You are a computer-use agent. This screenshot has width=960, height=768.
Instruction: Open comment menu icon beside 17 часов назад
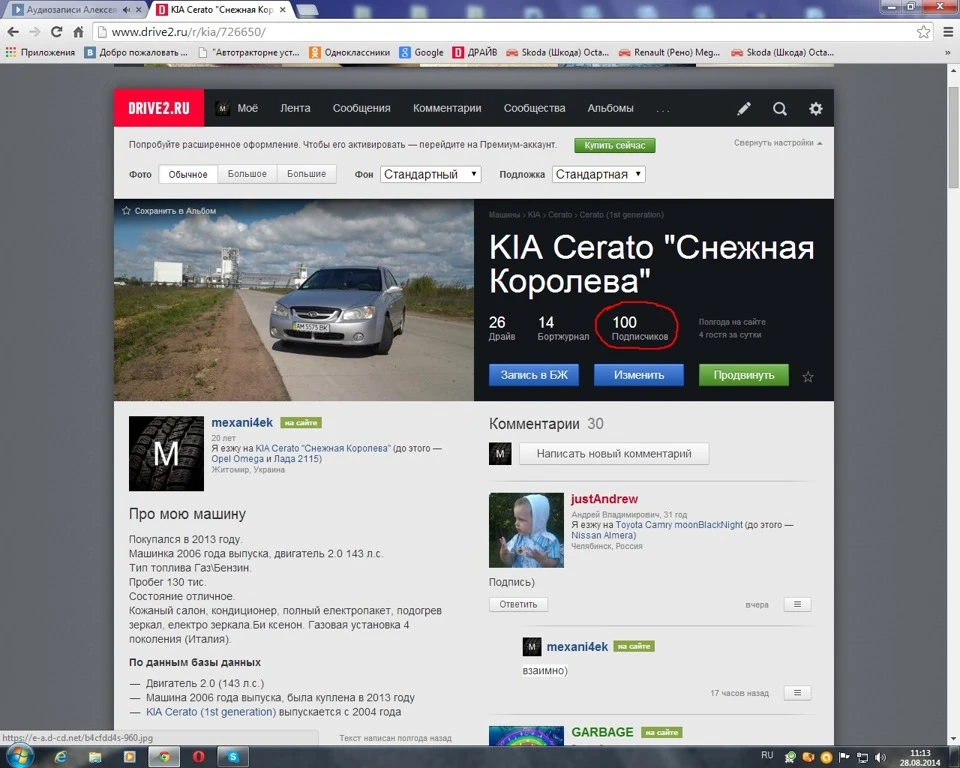pyautogui.click(x=797, y=693)
